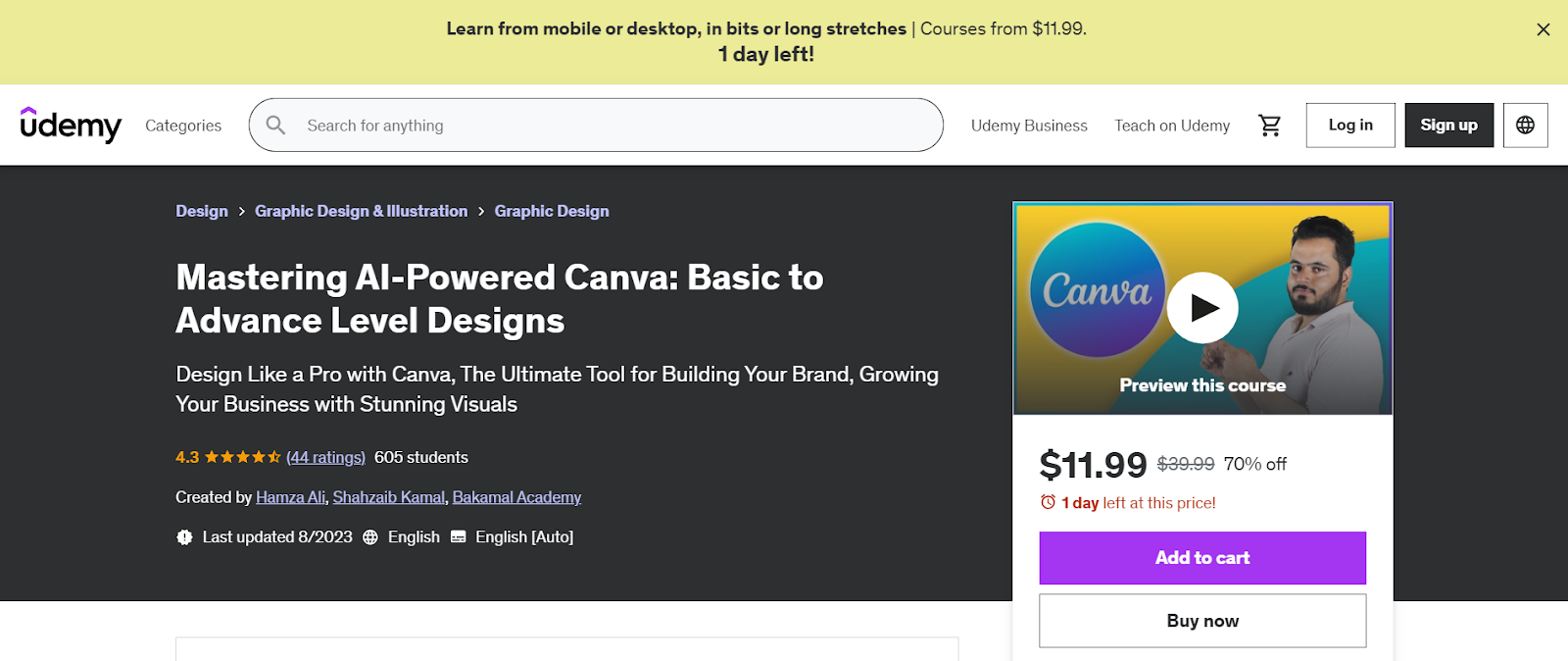This screenshot has height=661, width=1568.
Task: Click the search magnifier icon
Action: coord(276,126)
